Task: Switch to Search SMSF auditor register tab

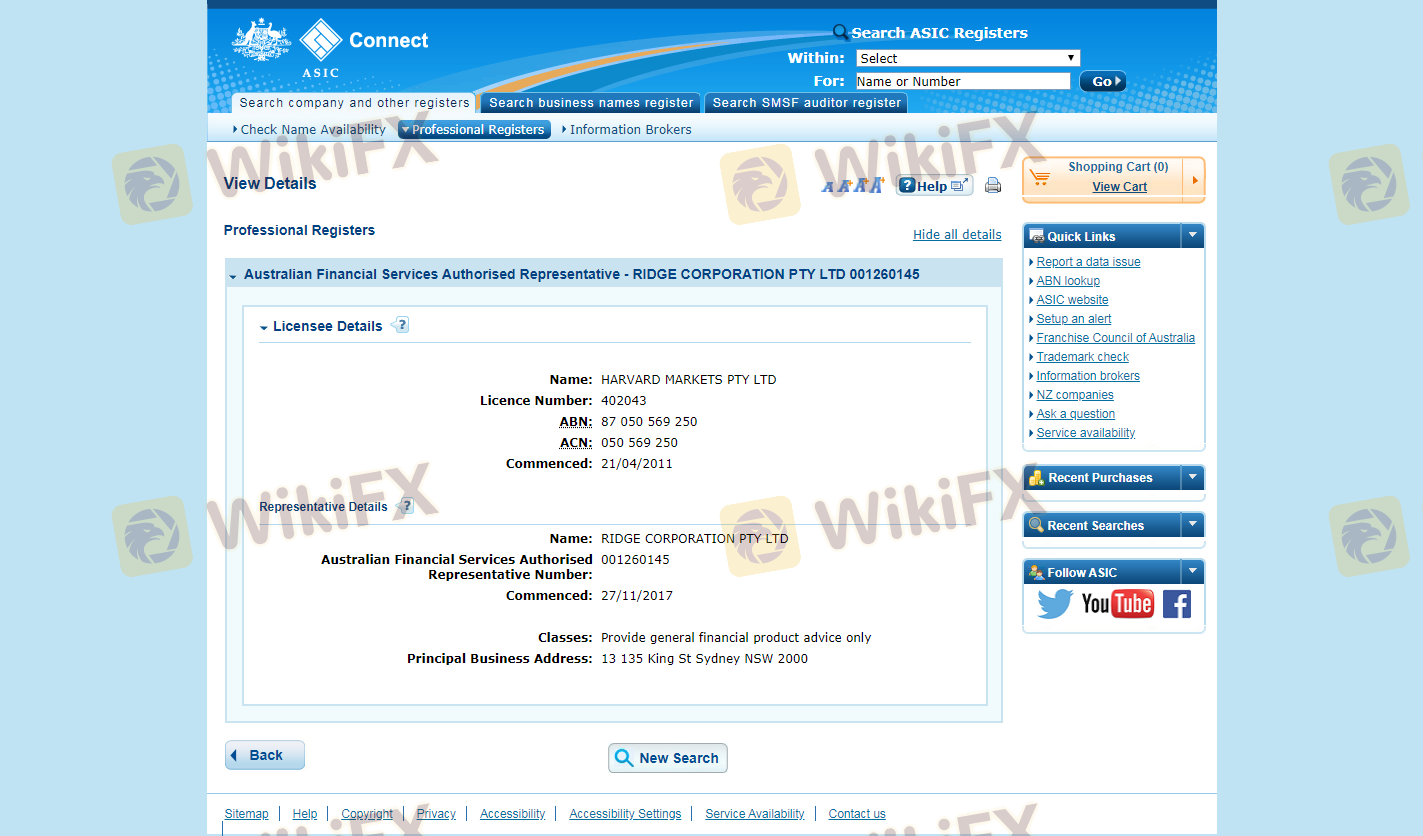Action: point(806,103)
